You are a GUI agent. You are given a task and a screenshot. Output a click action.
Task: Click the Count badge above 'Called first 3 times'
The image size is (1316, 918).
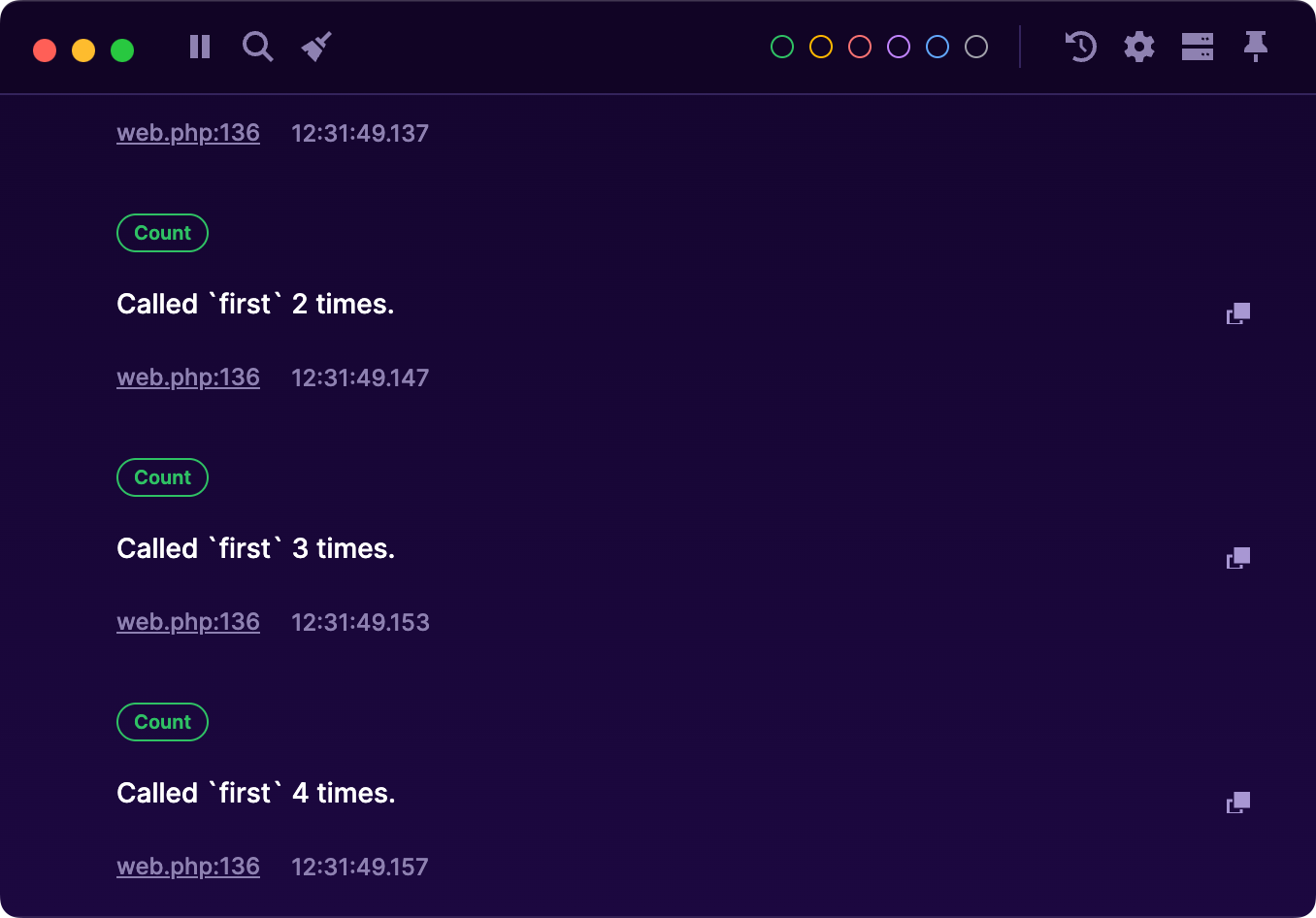pos(162,477)
